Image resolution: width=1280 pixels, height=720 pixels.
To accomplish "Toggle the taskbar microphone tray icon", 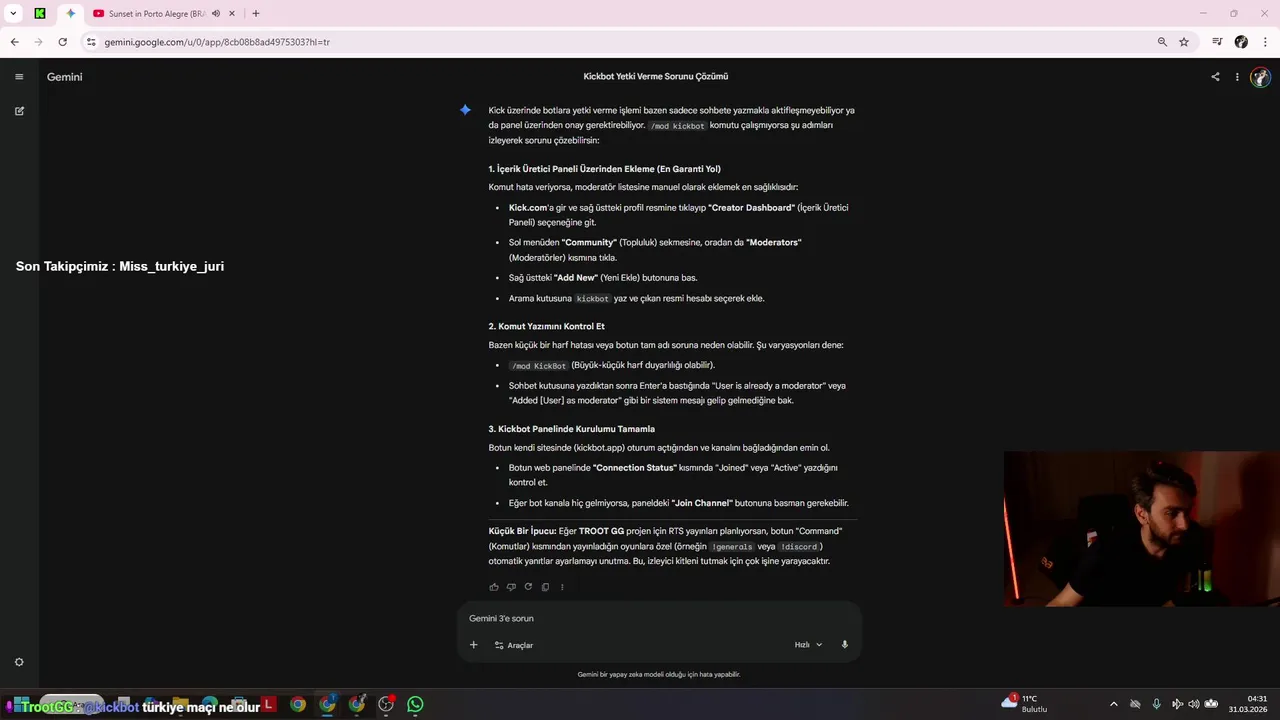I will click(x=1156, y=704).
